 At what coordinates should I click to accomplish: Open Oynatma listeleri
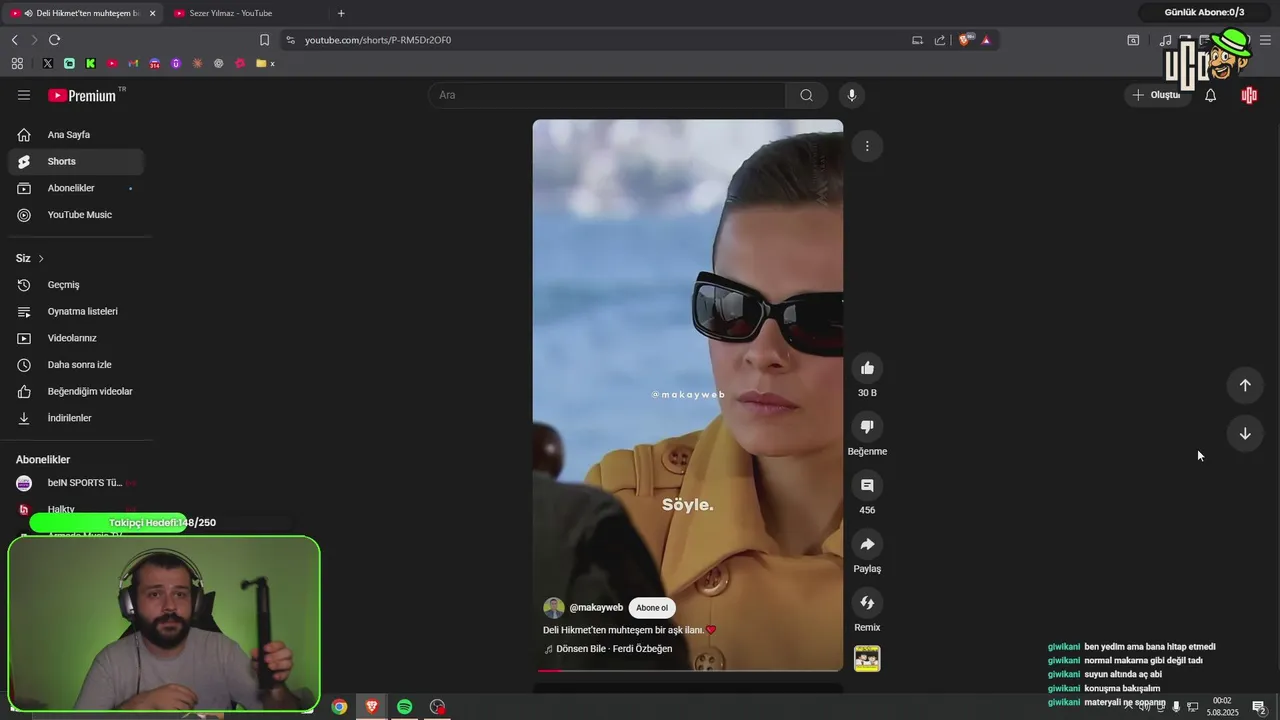pos(76,311)
